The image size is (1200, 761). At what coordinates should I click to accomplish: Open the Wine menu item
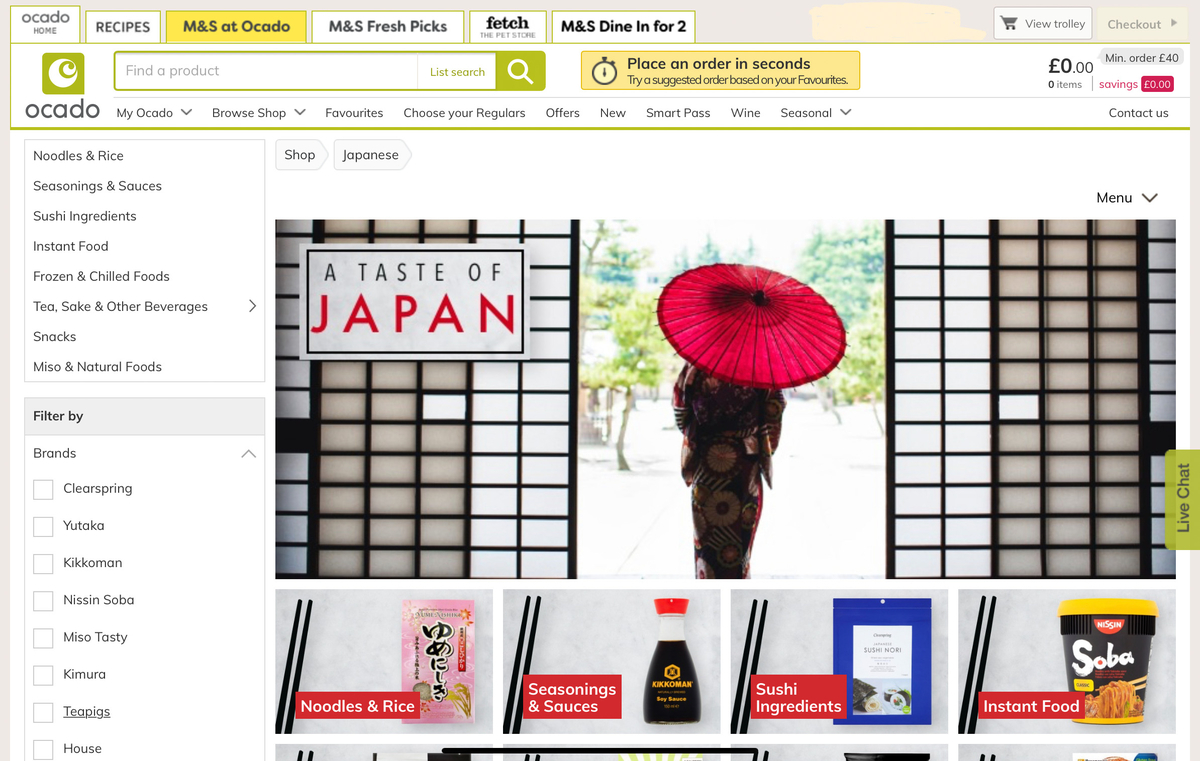(x=746, y=113)
